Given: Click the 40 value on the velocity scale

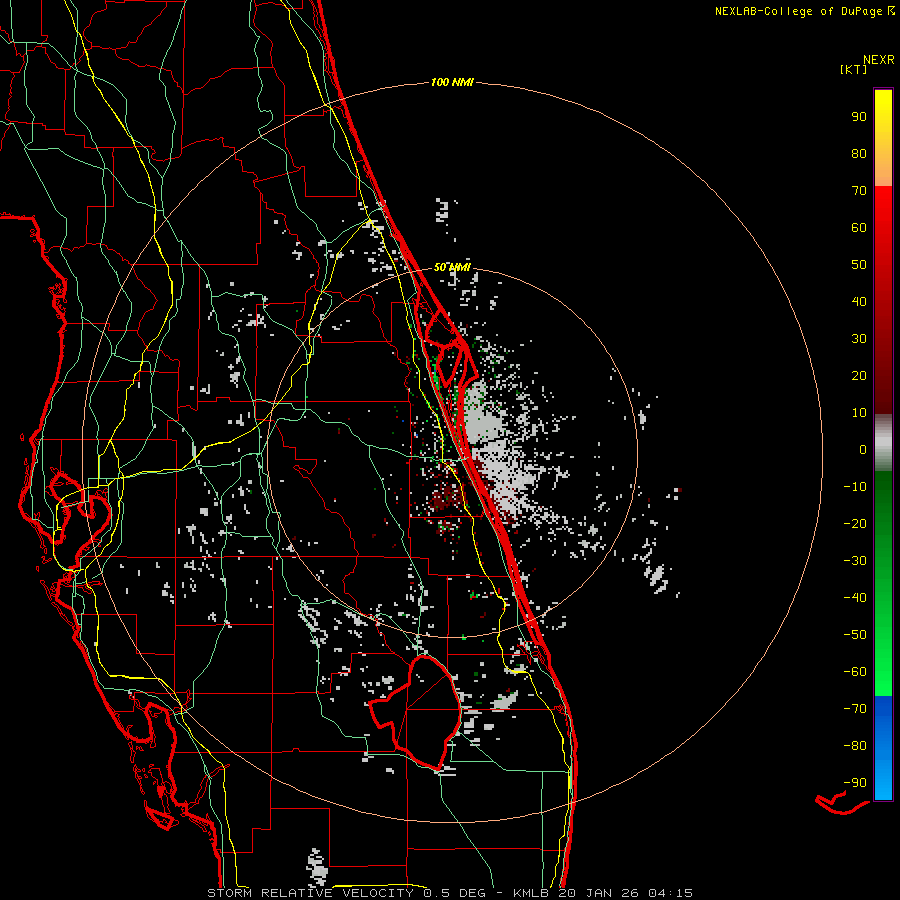Looking at the screenshot, I should pos(859,301).
